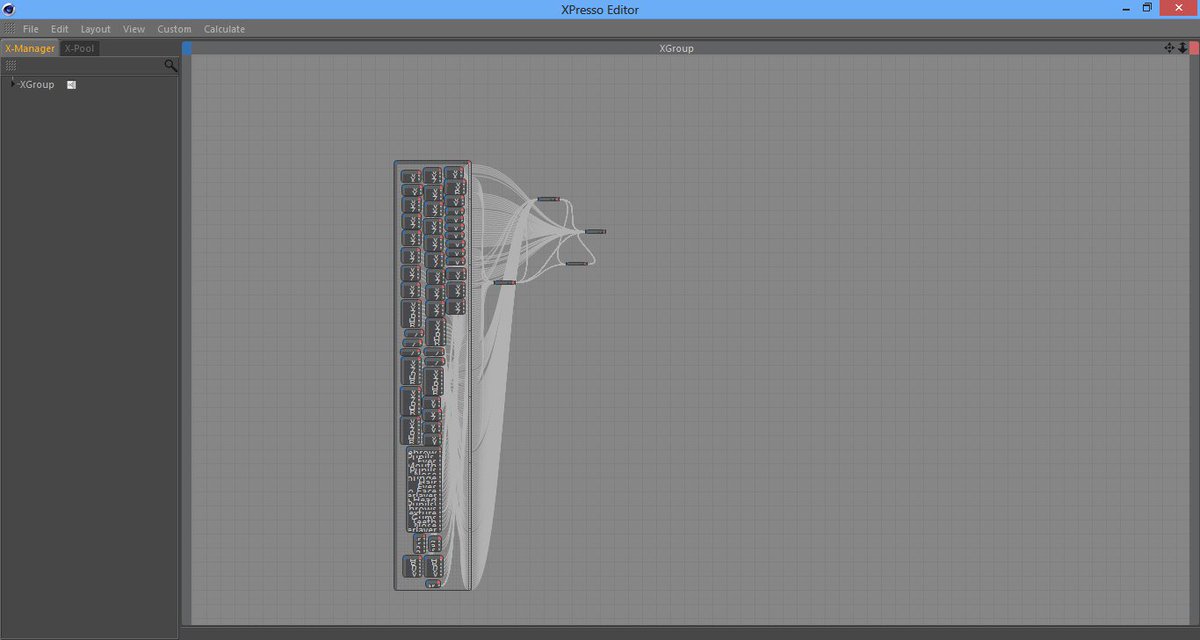1200x640 pixels.
Task: Click the search magnifier in X-Manager
Action: (171, 66)
